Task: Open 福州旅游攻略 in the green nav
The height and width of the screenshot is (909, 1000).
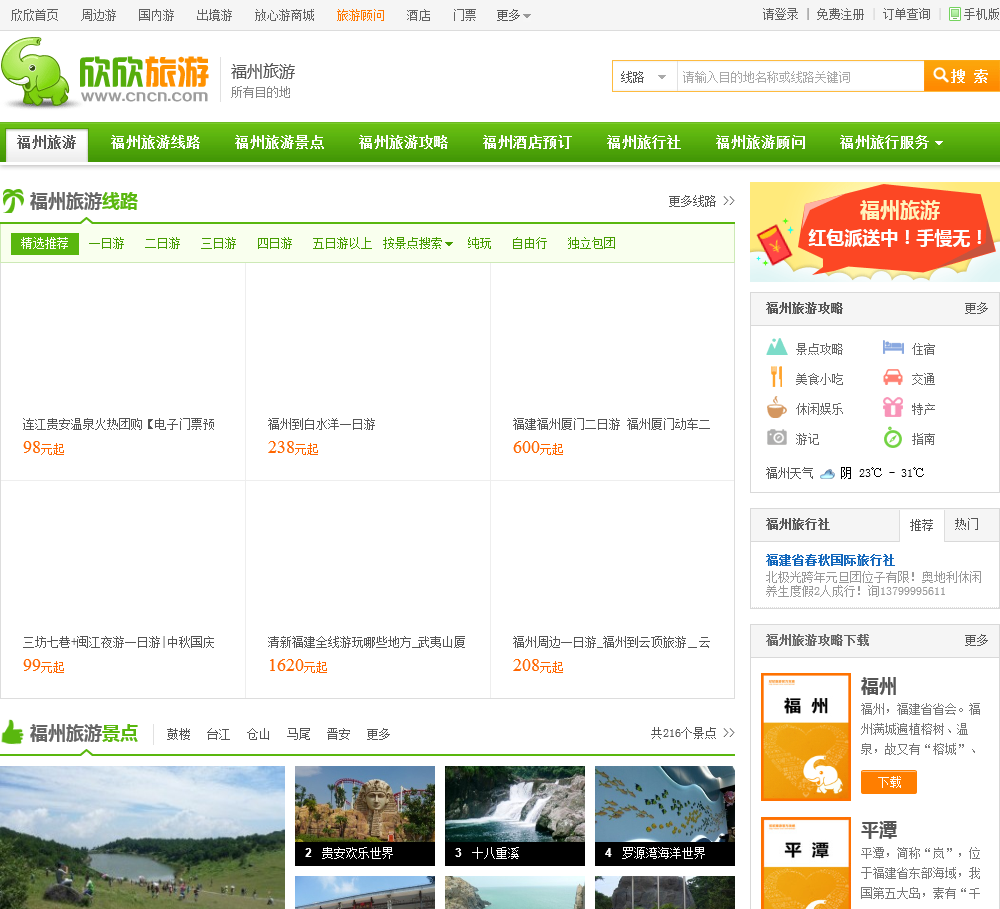Action: coord(403,142)
